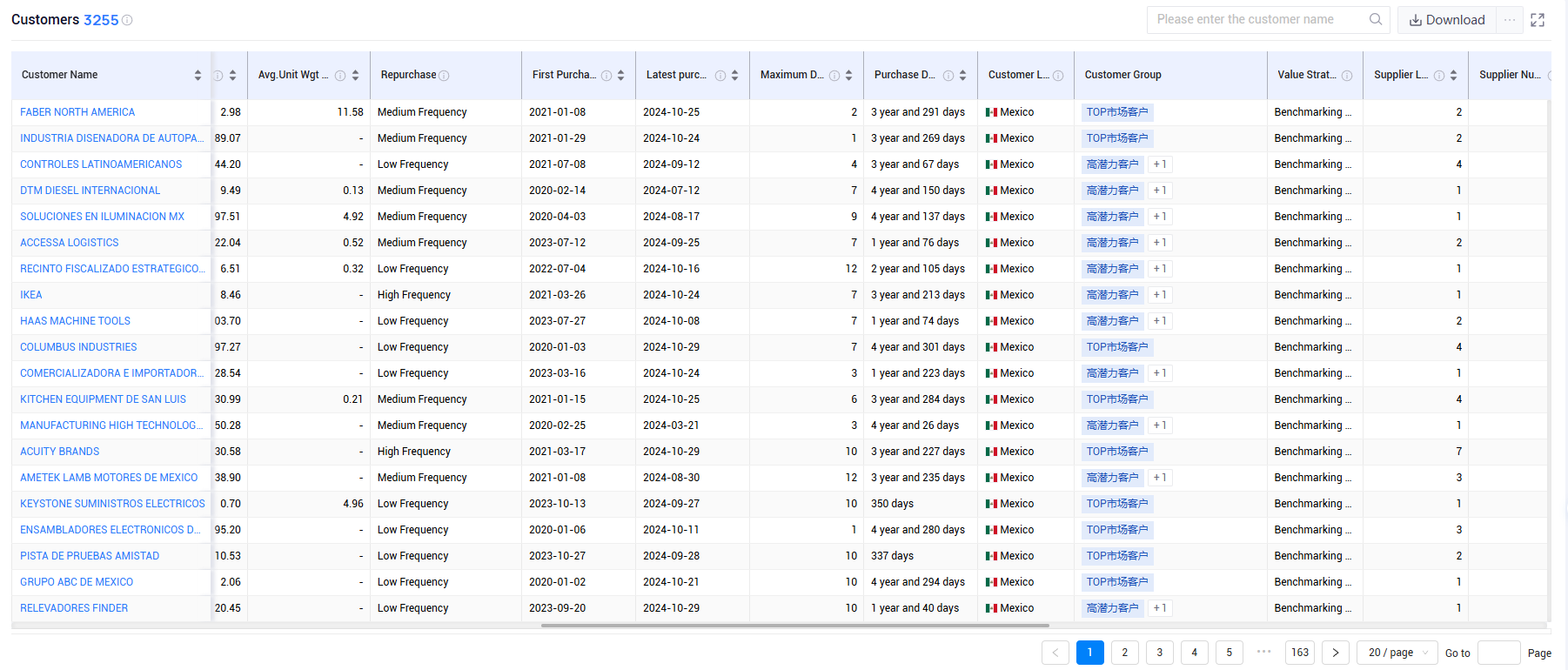The image size is (1568, 670).
Task: Expand table to fullscreen view
Action: pyautogui.click(x=1538, y=20)
